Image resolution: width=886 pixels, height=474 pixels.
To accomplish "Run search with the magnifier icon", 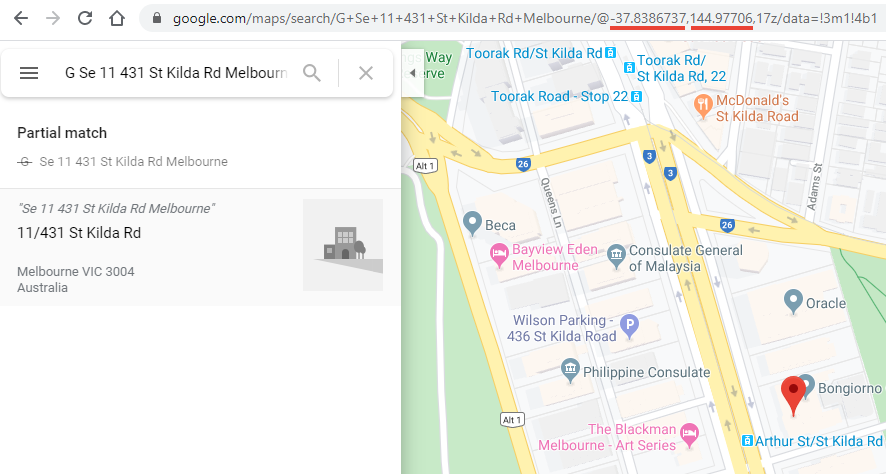I will pos(312,73).
